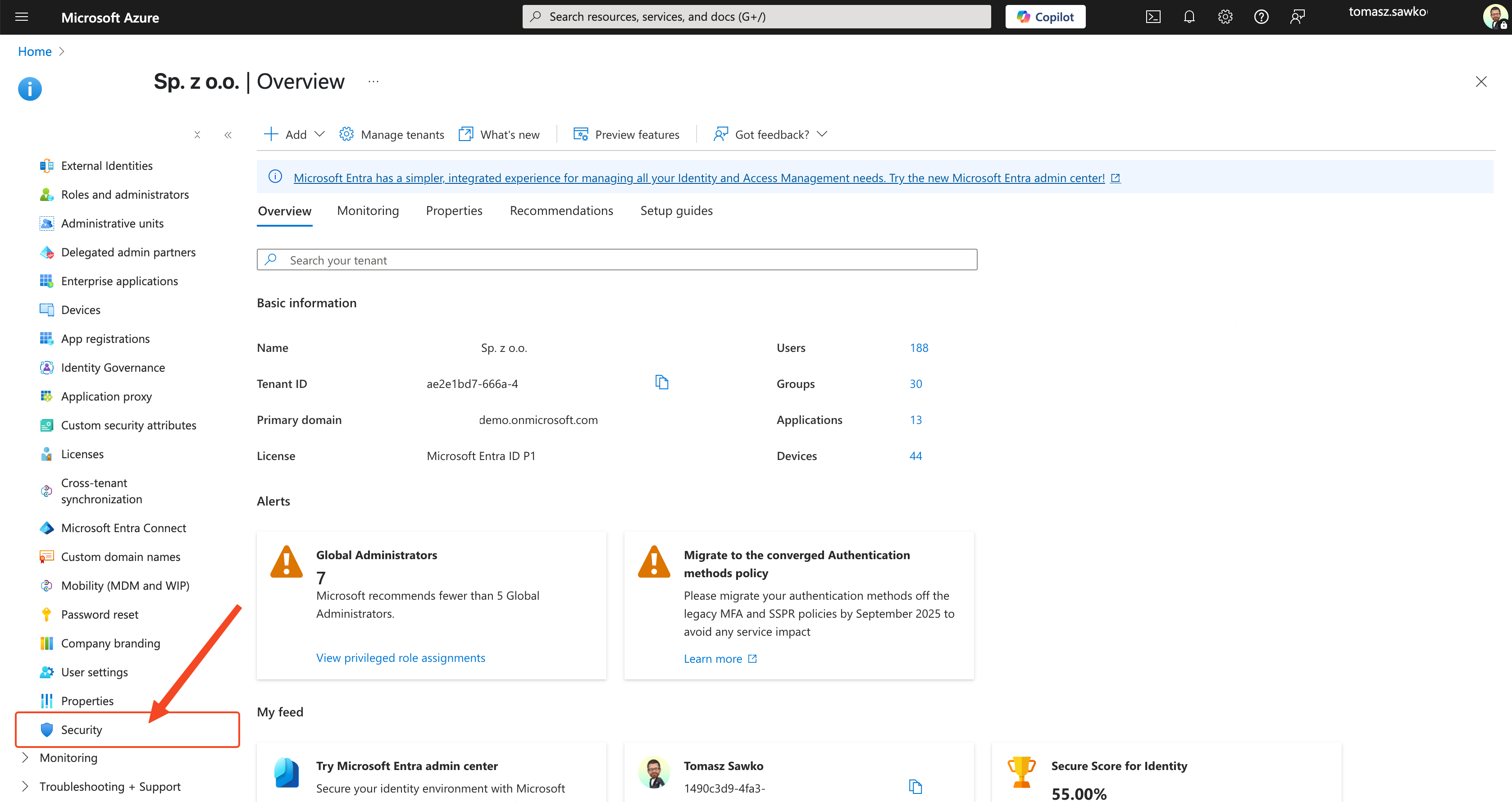
Task: Click the Users count 188
Action: pos(919,348)
